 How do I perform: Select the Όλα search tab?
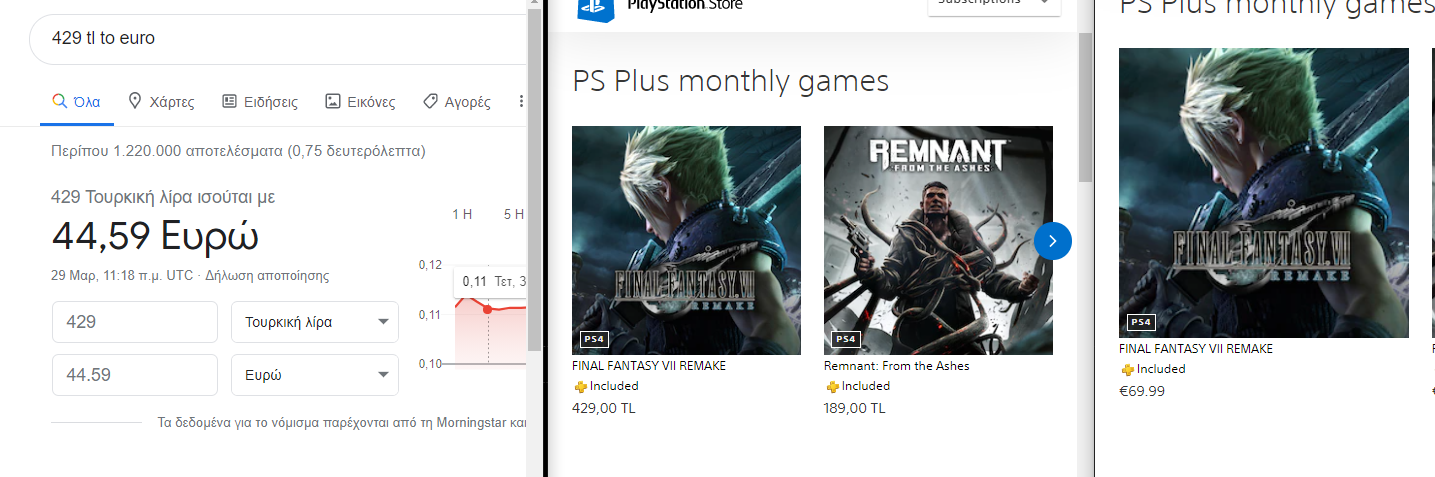(x=76, y=102)
